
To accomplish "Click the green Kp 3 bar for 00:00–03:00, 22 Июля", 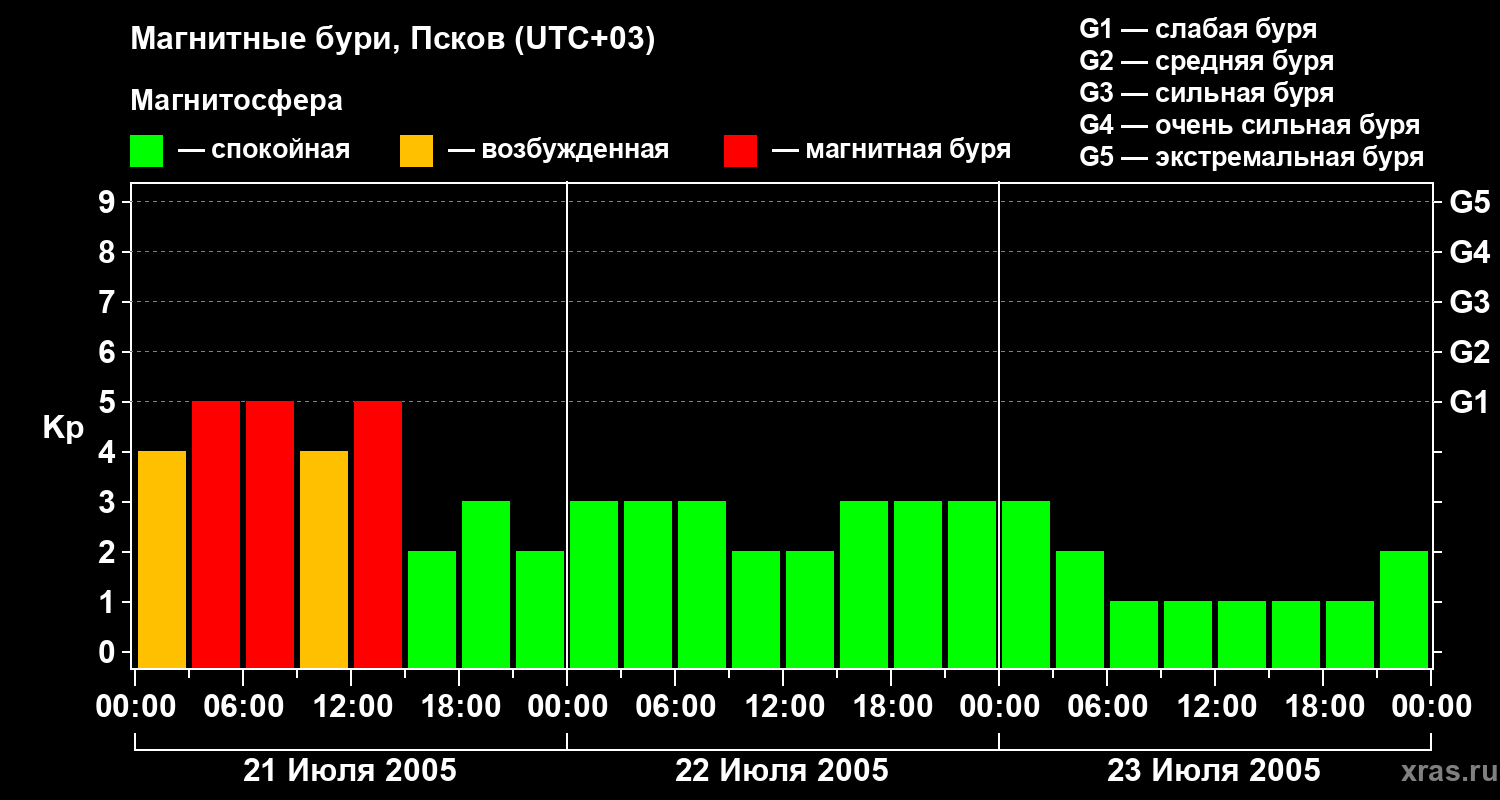I will 594,584.
